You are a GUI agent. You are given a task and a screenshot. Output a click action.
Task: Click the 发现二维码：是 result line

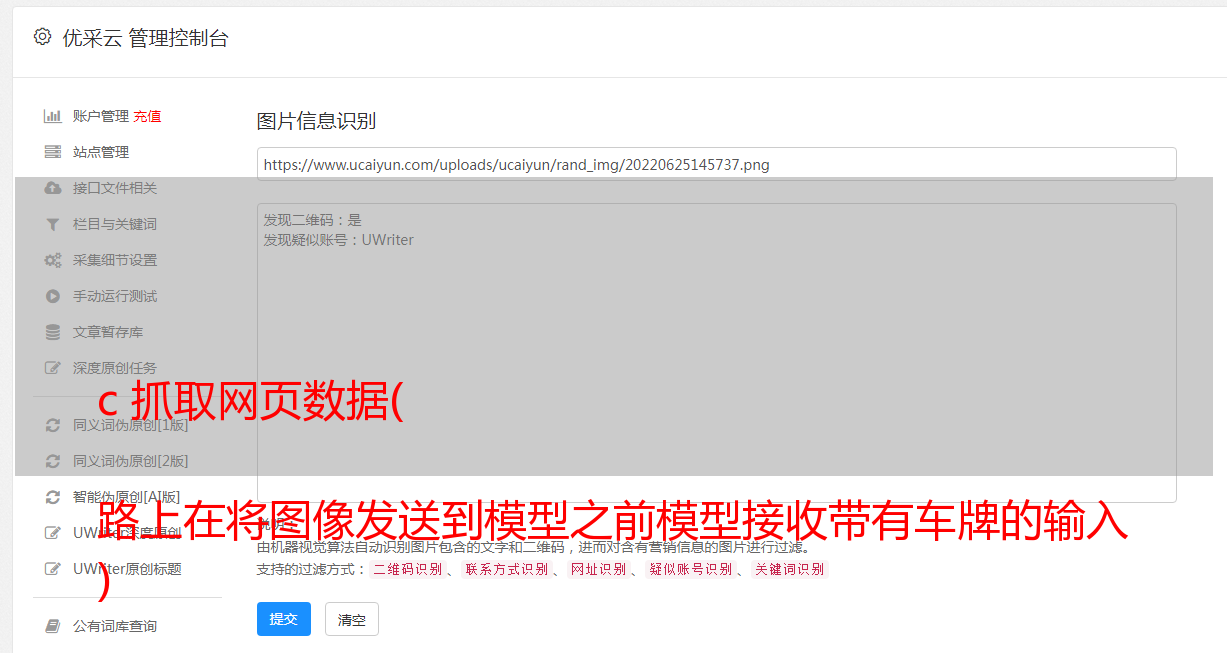[312, 220]
